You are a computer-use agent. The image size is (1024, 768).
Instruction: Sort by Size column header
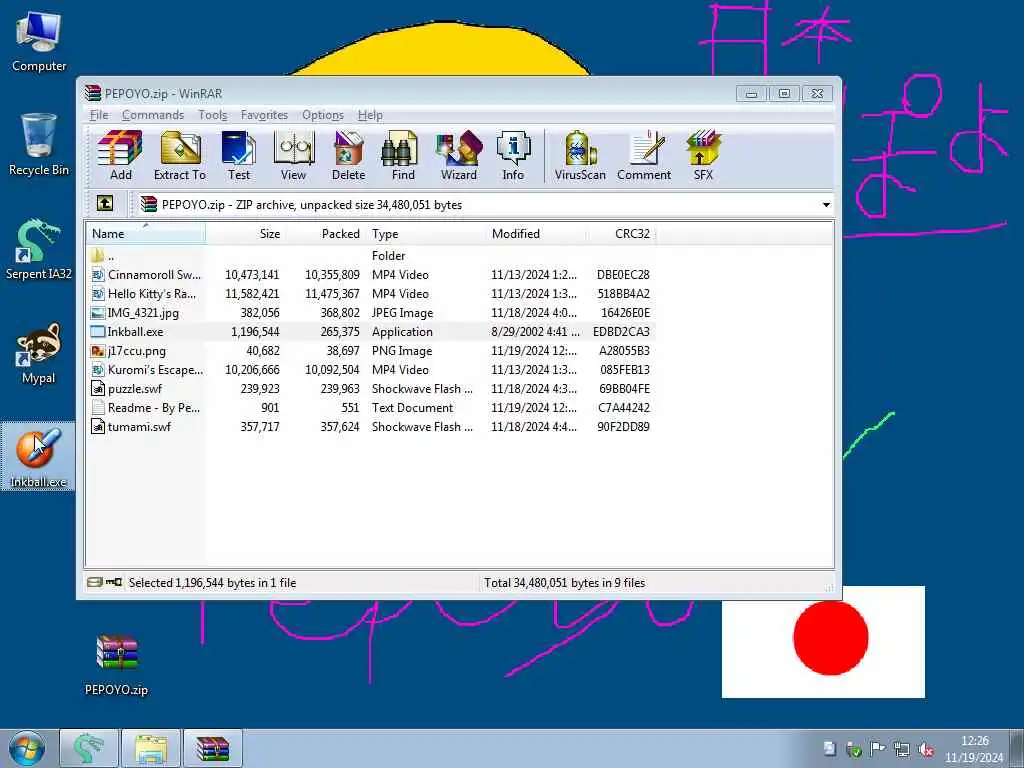coord(246,234)
